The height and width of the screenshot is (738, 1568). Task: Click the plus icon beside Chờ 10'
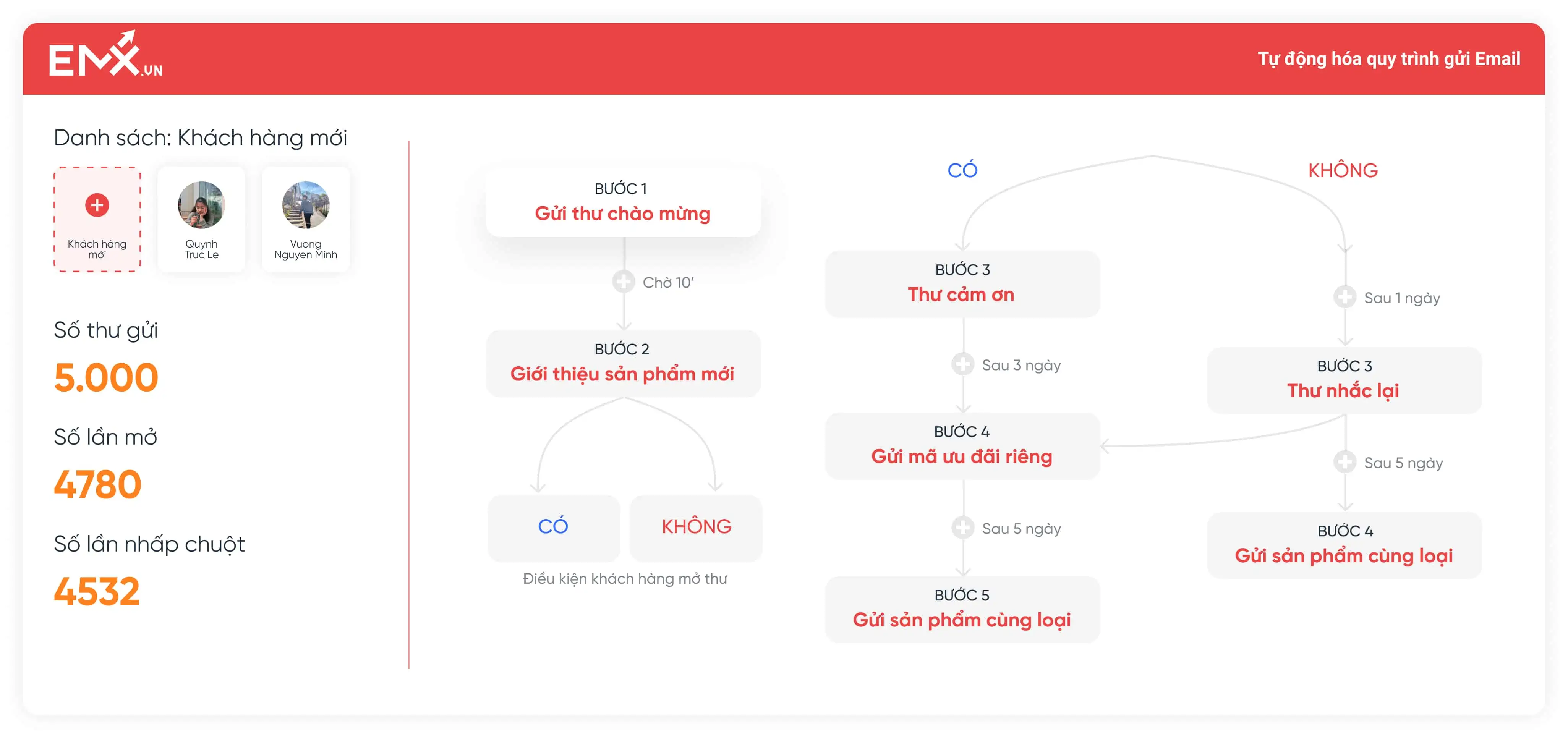click(x=623, y=282)
